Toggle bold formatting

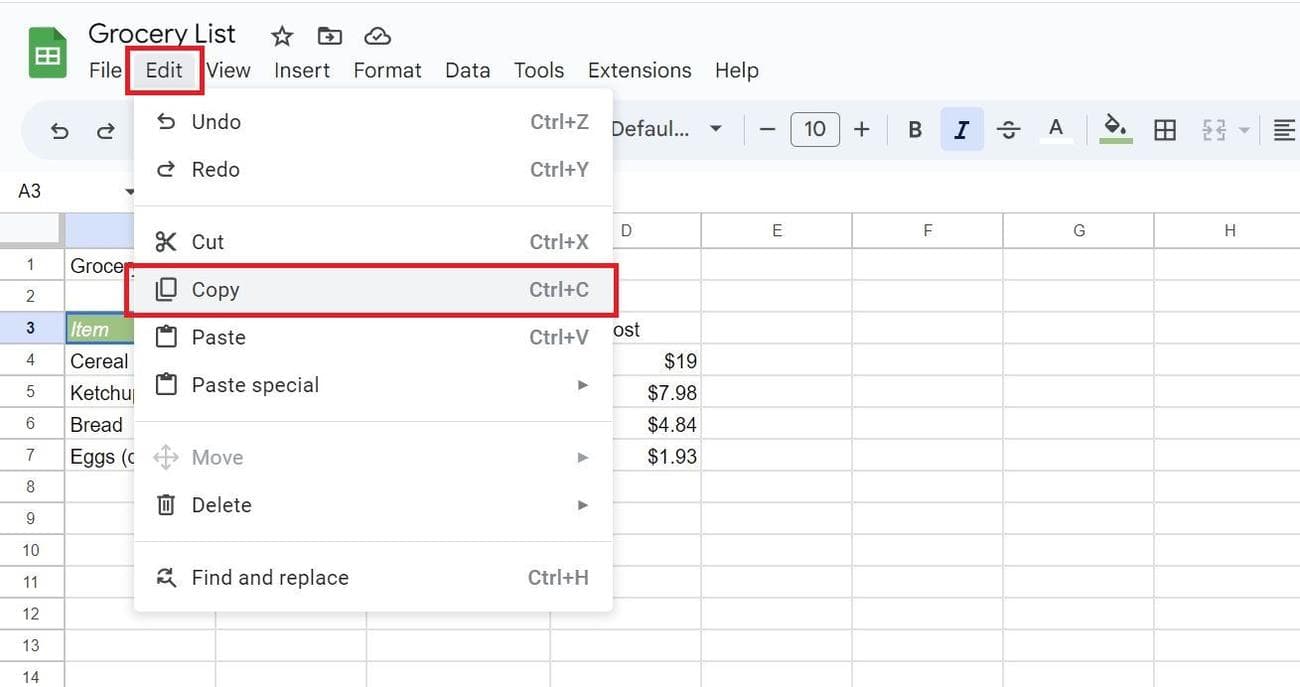click(x=914, y=130)
